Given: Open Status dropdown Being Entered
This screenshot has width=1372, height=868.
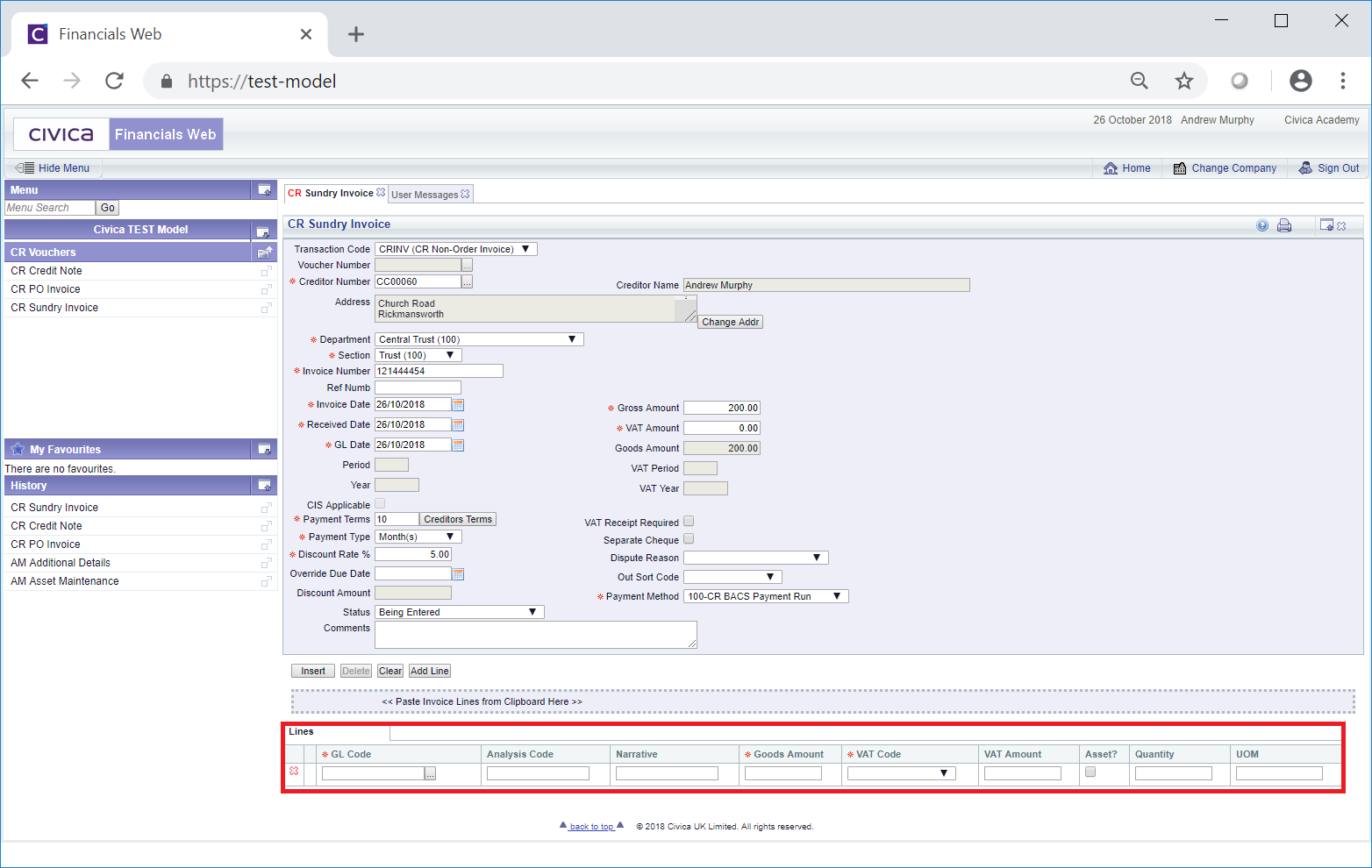Looking at the screenshot, I should click(460, 612).
